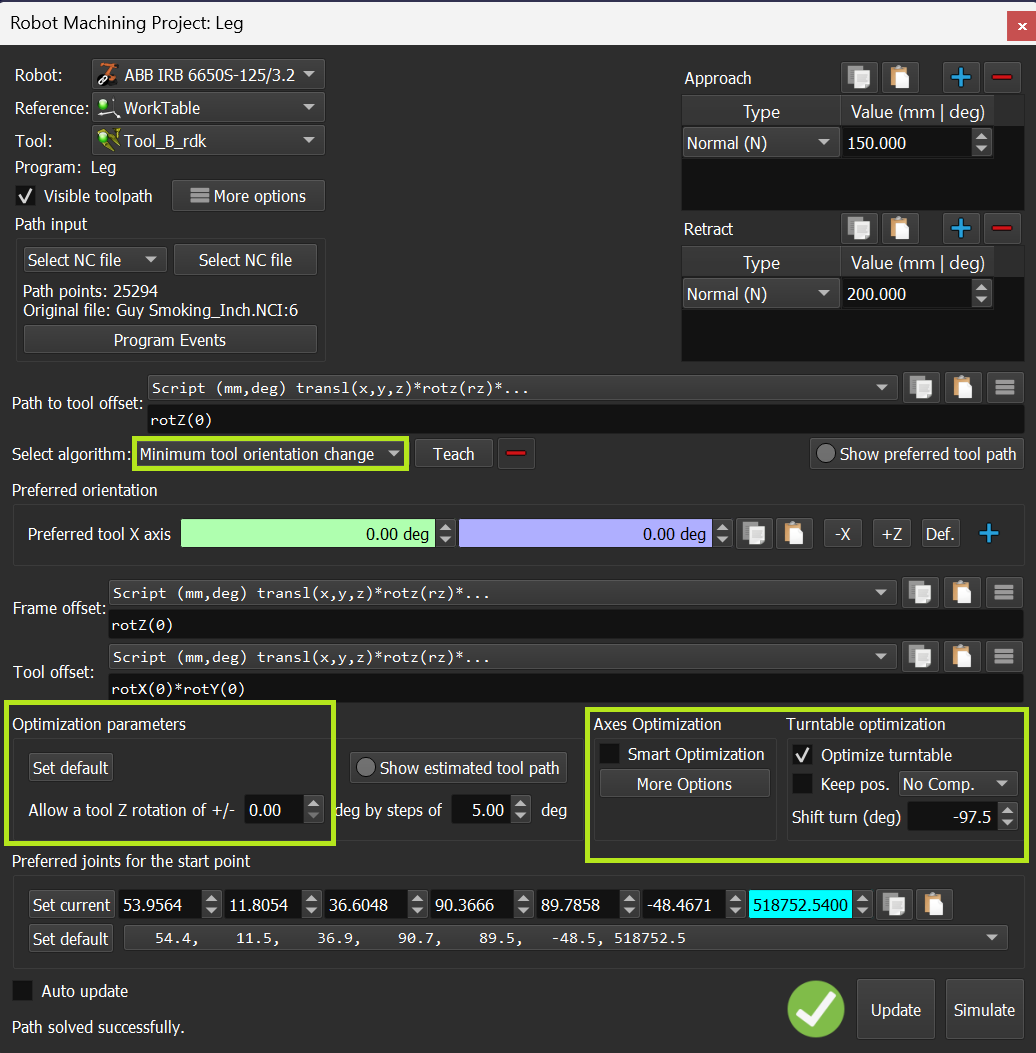Click the Update button
This screenshot has width=1036, height=1053.
click(x=895, y=1010)
